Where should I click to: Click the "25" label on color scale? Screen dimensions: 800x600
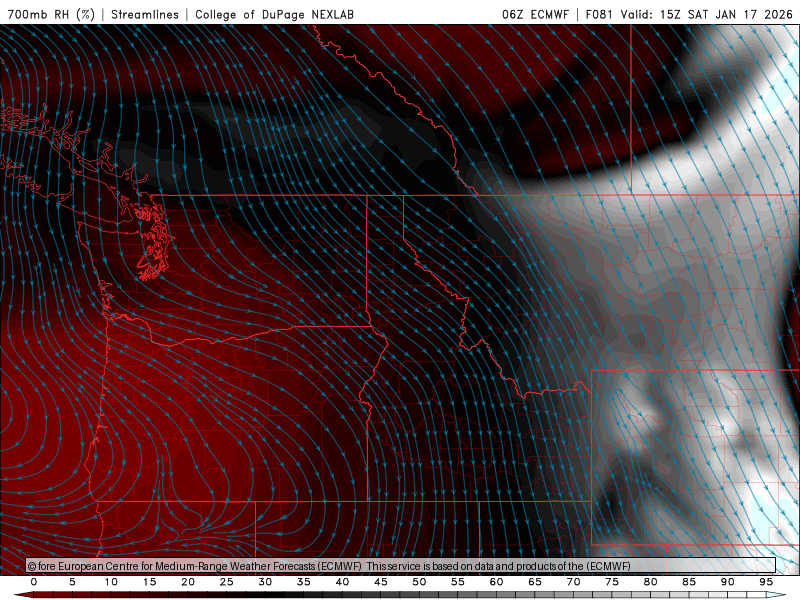(227, 582)
